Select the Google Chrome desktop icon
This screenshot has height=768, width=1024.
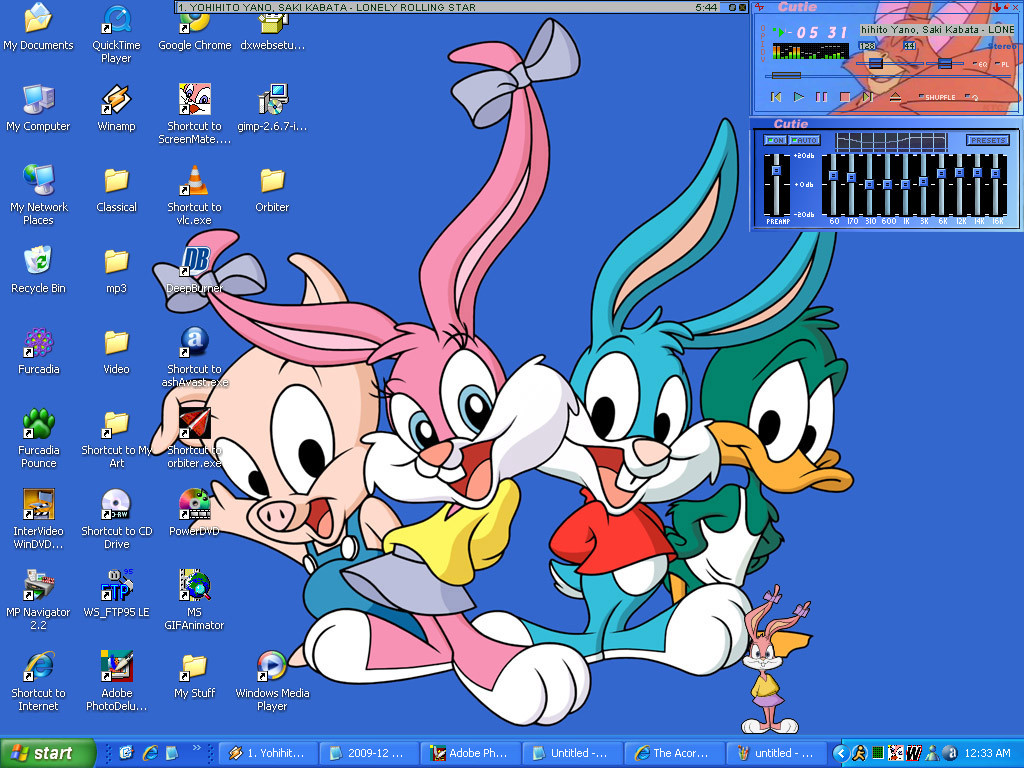195,29
